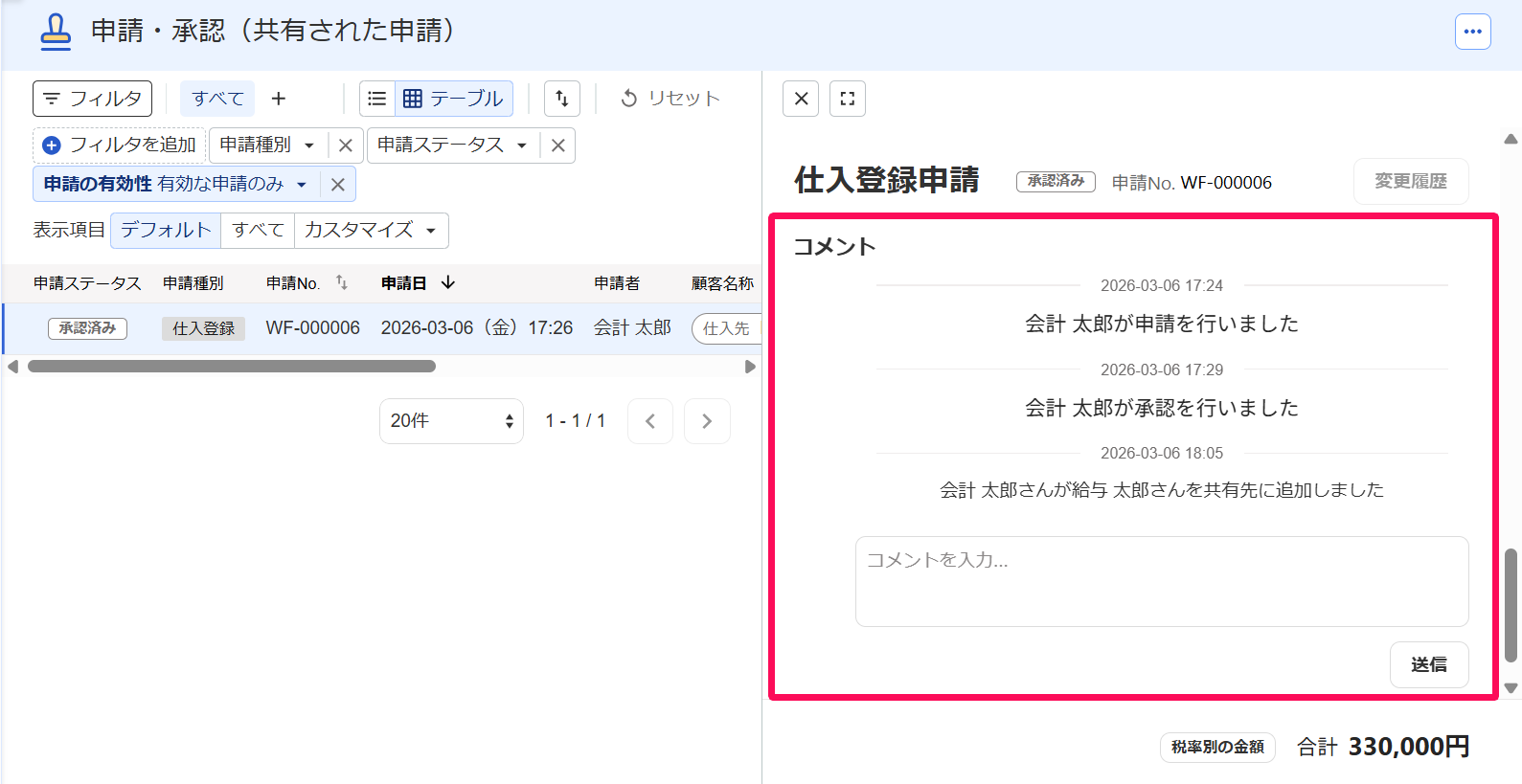Go to previous page chevron
This screenshot has width=1522, height=784.
click(650, 421)
